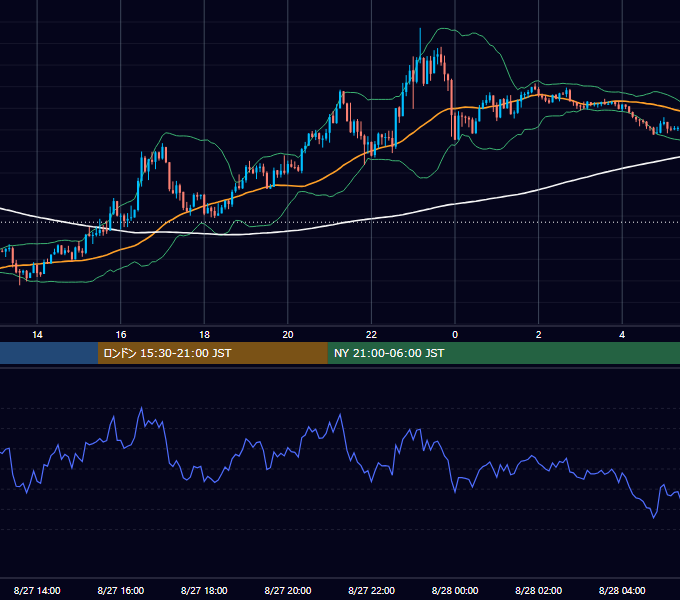The width and height of the screenshot is (680, 600).
Task: Click the hour label 18 on time axis
Action: (x=204, y=335)
